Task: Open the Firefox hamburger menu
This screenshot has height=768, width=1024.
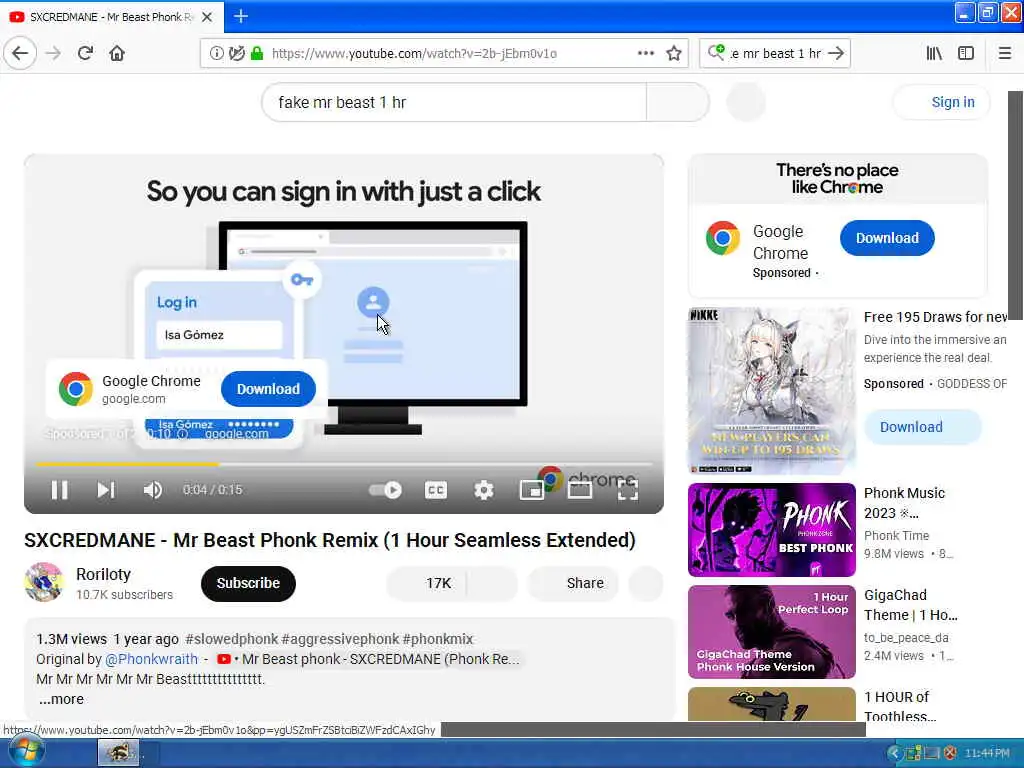Action: [1004, 53]
